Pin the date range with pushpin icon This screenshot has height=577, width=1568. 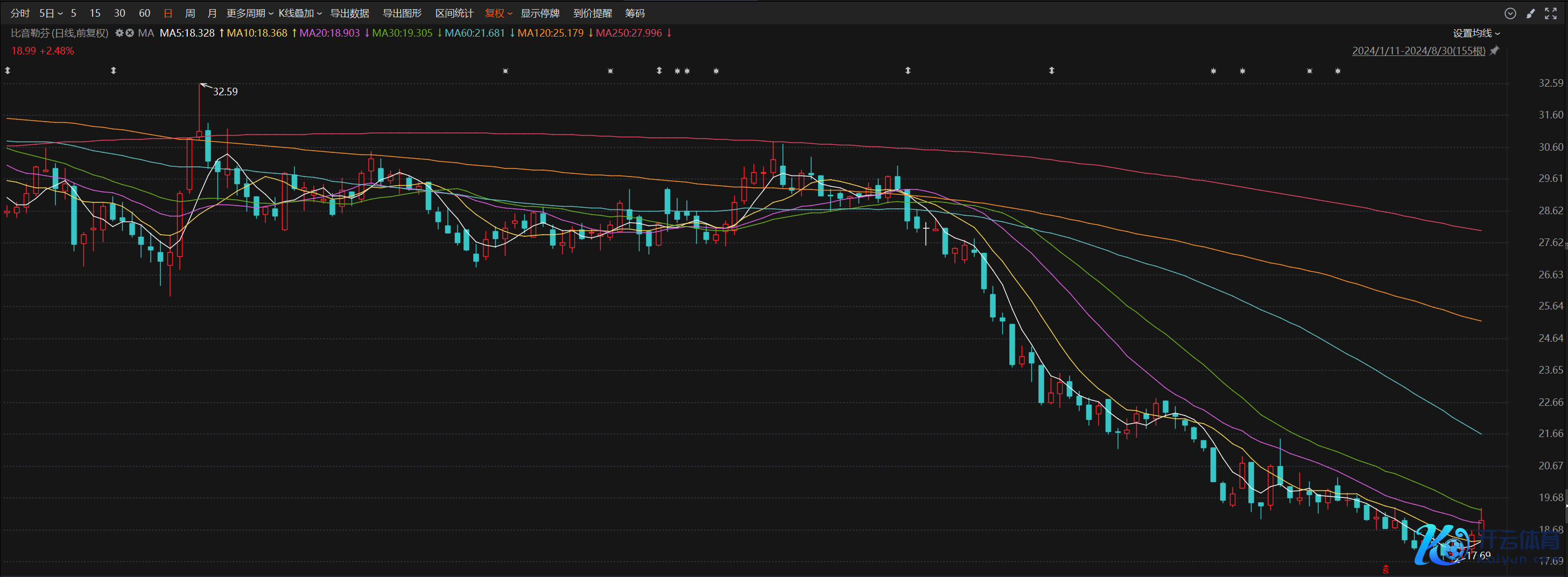click(1494, 51)
